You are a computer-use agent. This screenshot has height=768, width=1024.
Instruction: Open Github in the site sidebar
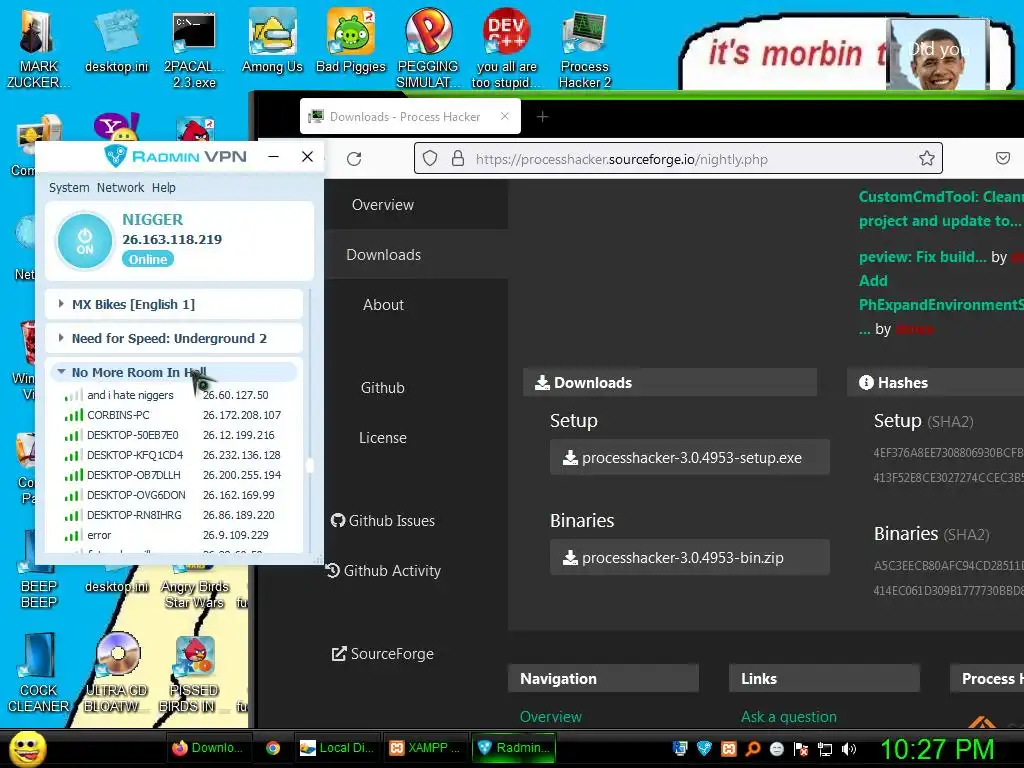[383, 388]
